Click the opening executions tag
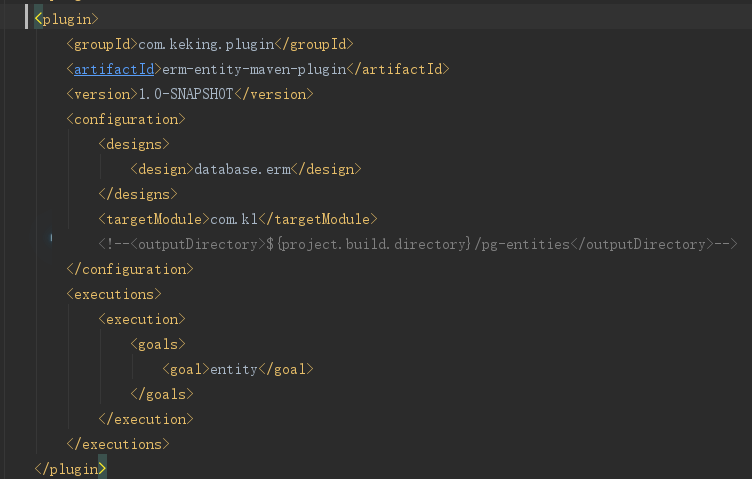This screenshot has width=752, height=479. click(114, 294)
